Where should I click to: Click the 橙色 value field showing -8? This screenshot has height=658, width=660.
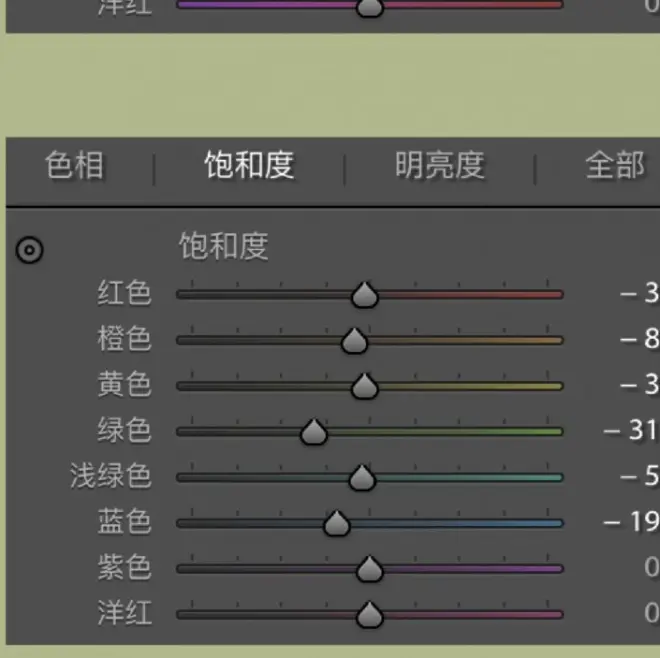tap(639, 339)
